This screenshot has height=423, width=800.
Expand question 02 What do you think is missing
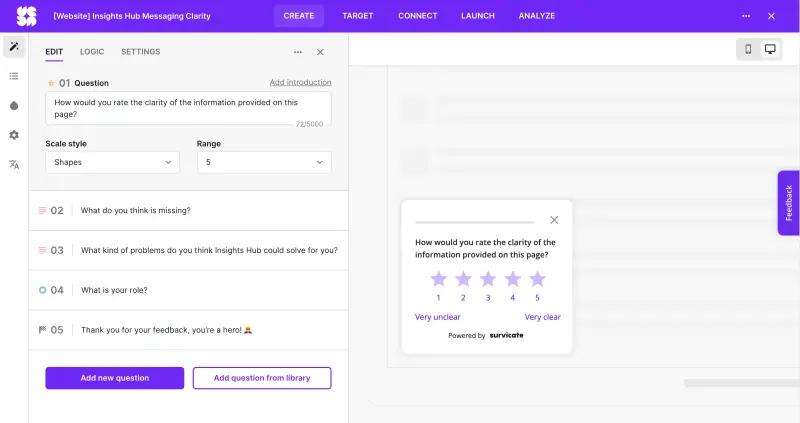point(189,210)
